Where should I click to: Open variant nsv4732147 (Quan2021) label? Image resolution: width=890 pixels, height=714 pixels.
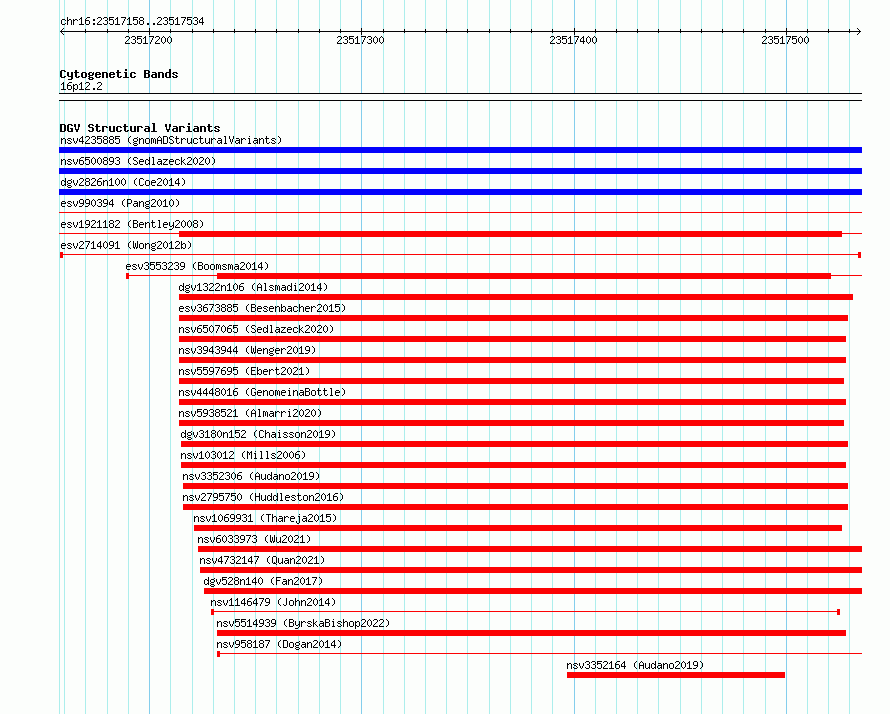(x=262, y=560)
